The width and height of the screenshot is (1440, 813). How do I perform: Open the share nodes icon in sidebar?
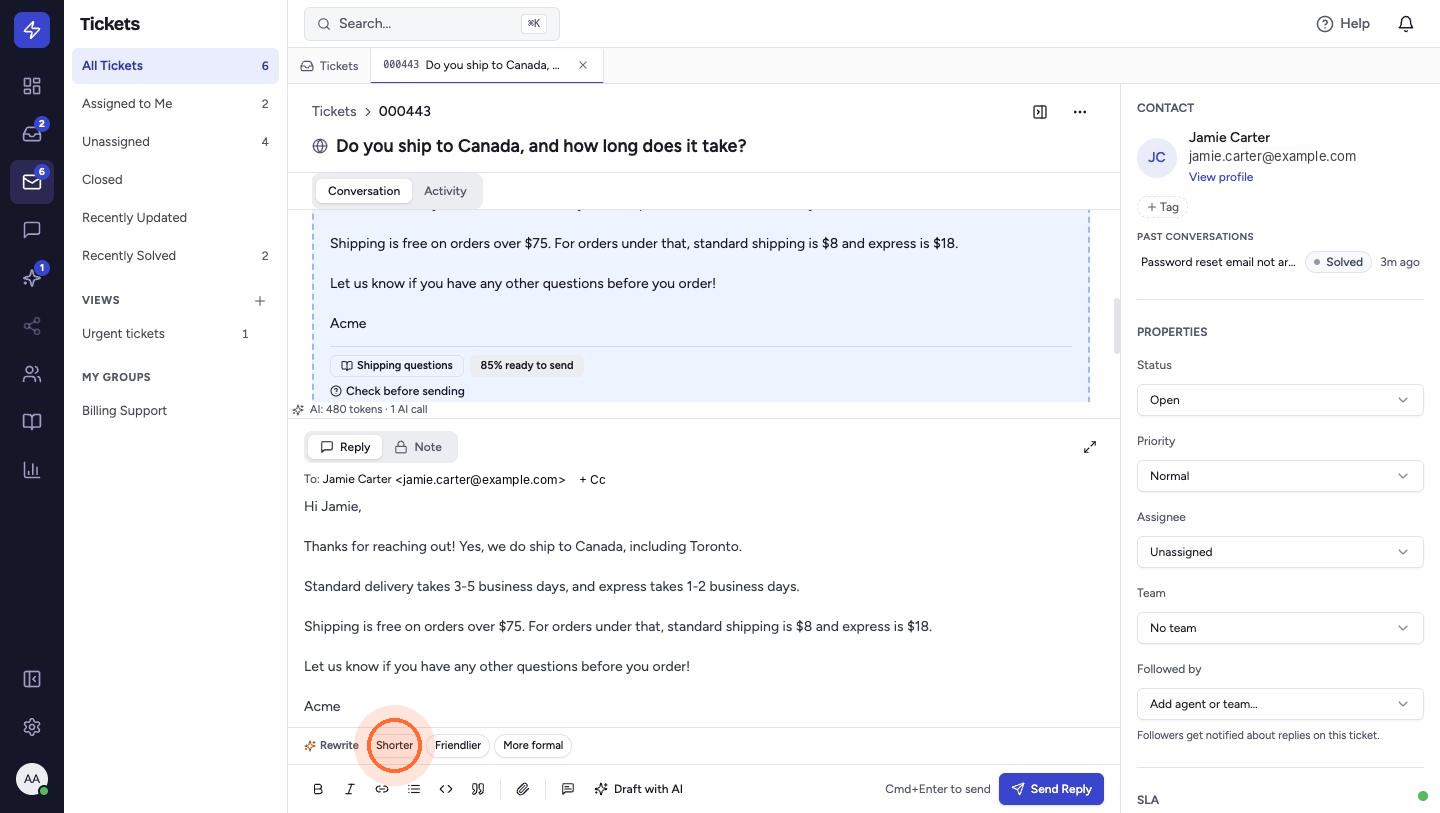pyautogui.click(x=32, y=326)
